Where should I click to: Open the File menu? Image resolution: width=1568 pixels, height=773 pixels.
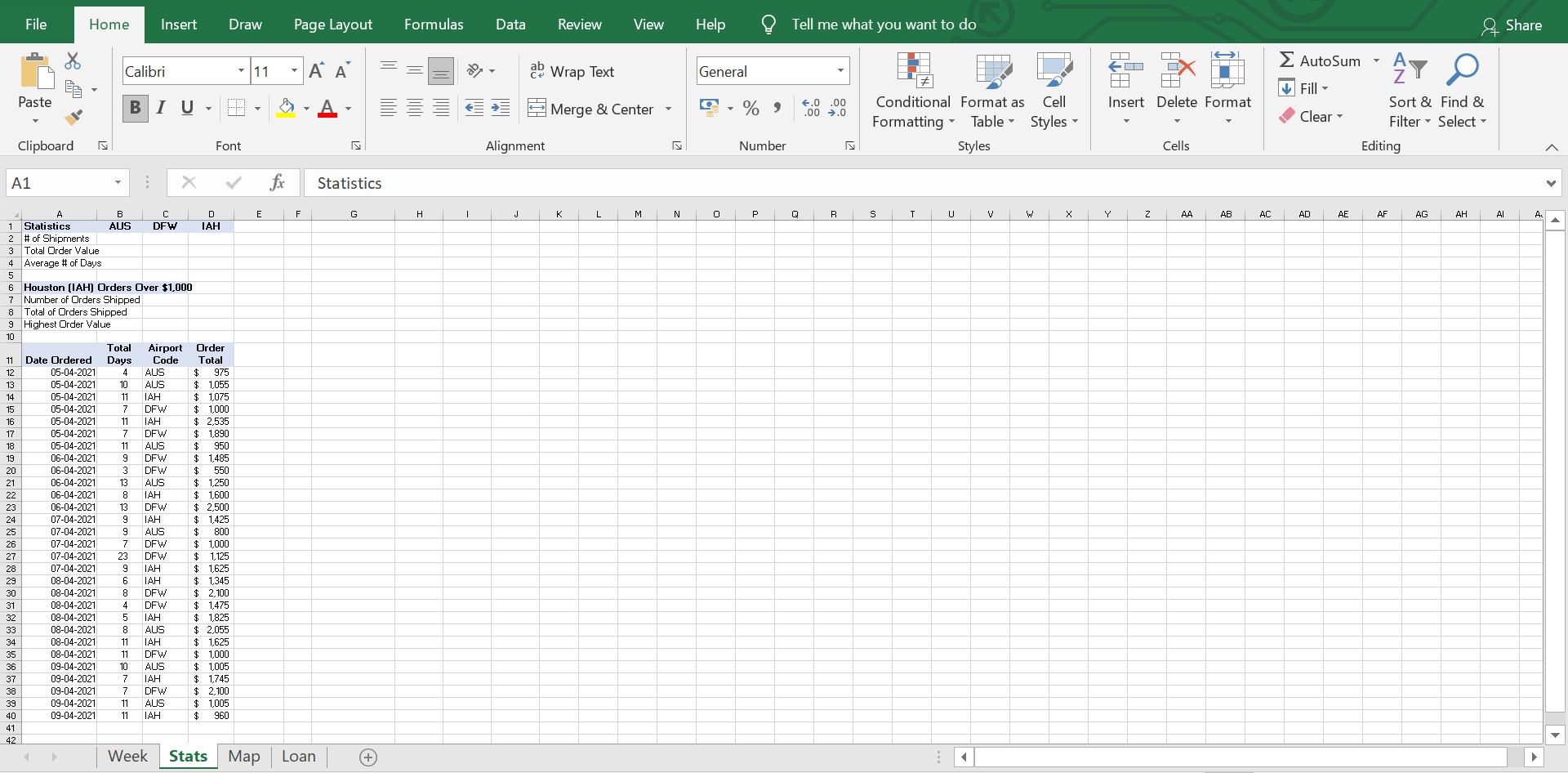(x=36, y=25)
